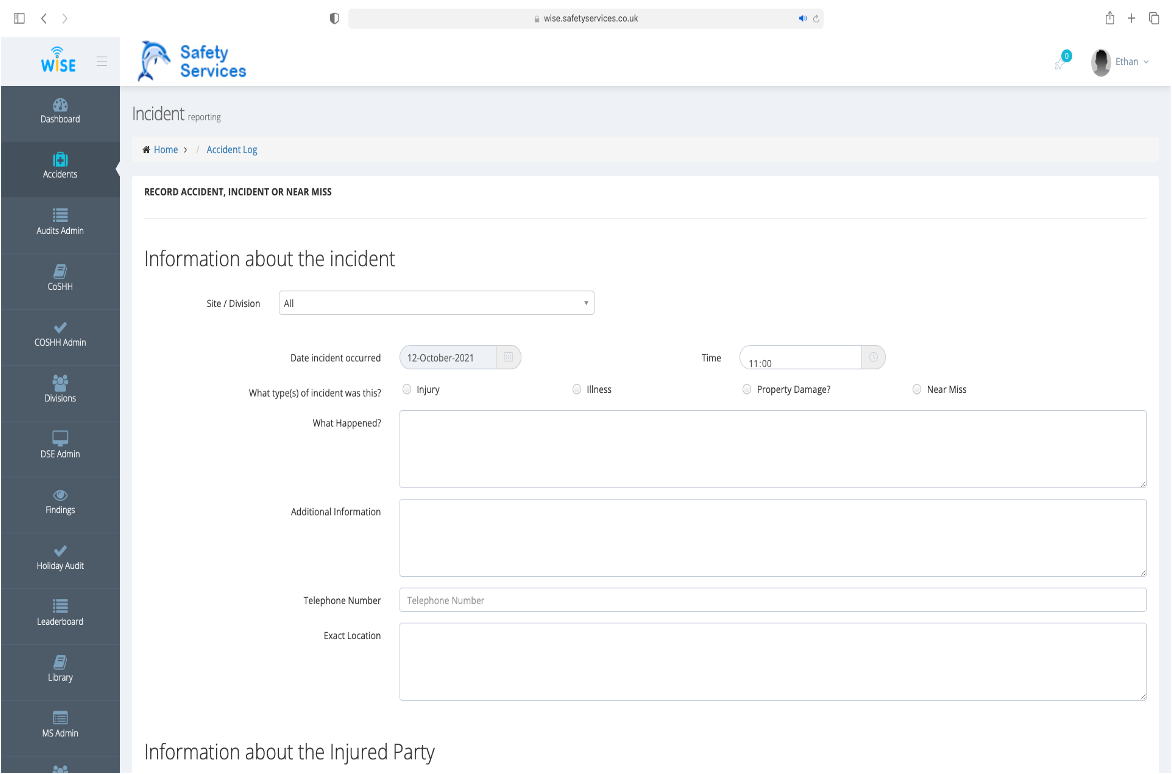1172x774 pixels.
Task: Click the browser sidebar toggle icon
Action: click(19, 19)
